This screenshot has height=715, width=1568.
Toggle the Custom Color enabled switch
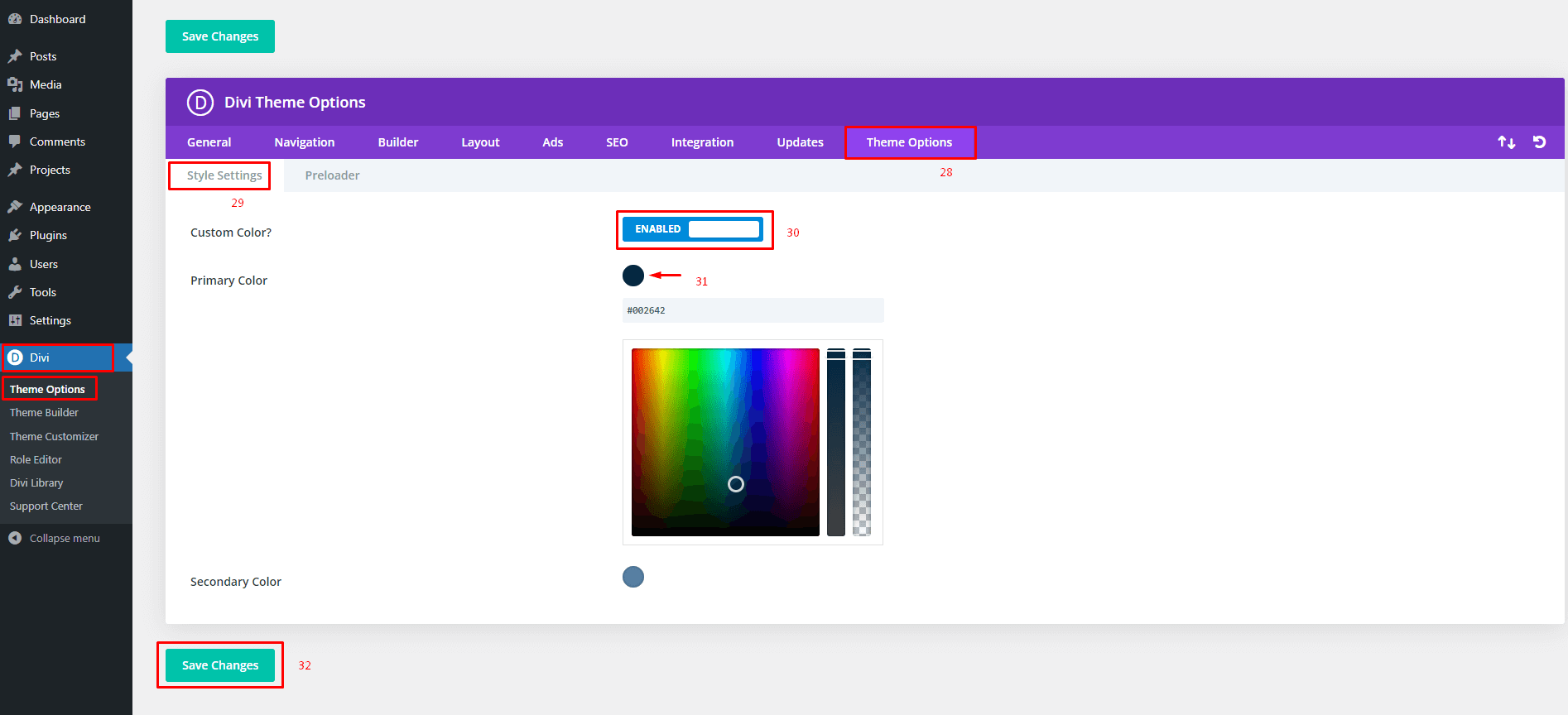(693, 229)
